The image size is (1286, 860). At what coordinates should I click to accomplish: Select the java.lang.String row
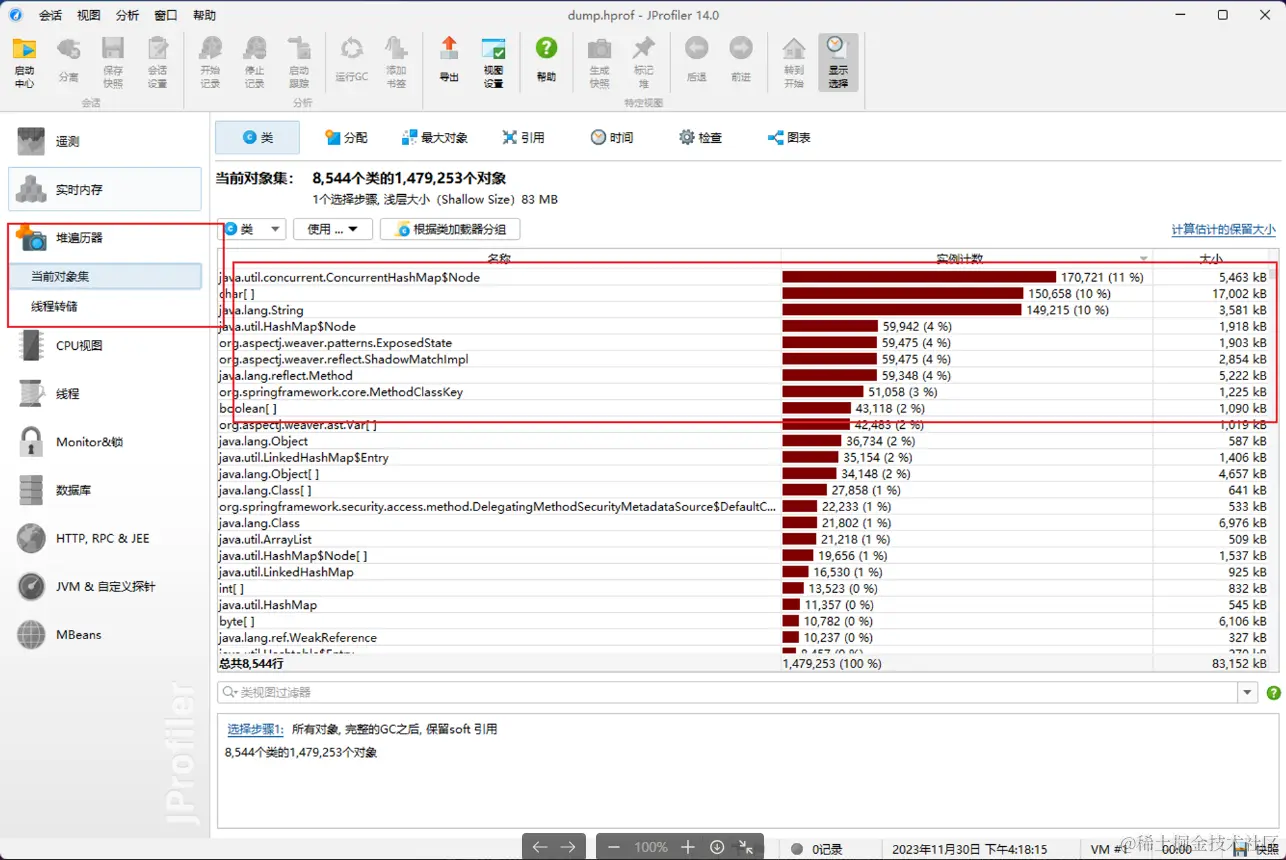tap(745, 310)
